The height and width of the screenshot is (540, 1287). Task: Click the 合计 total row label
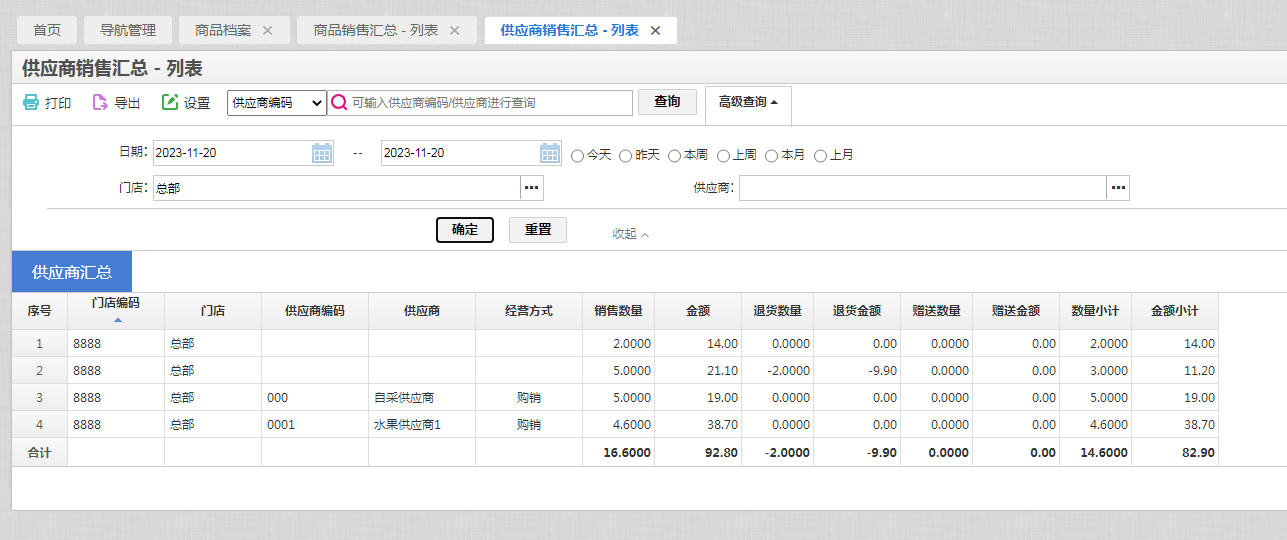click(x=39, y=452)
